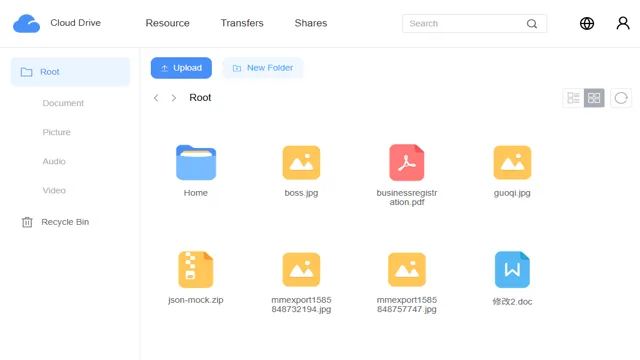Open the Resource menu
Viewport: 640px width, 360px height.
pyautogui.click(x=167, y=23)
